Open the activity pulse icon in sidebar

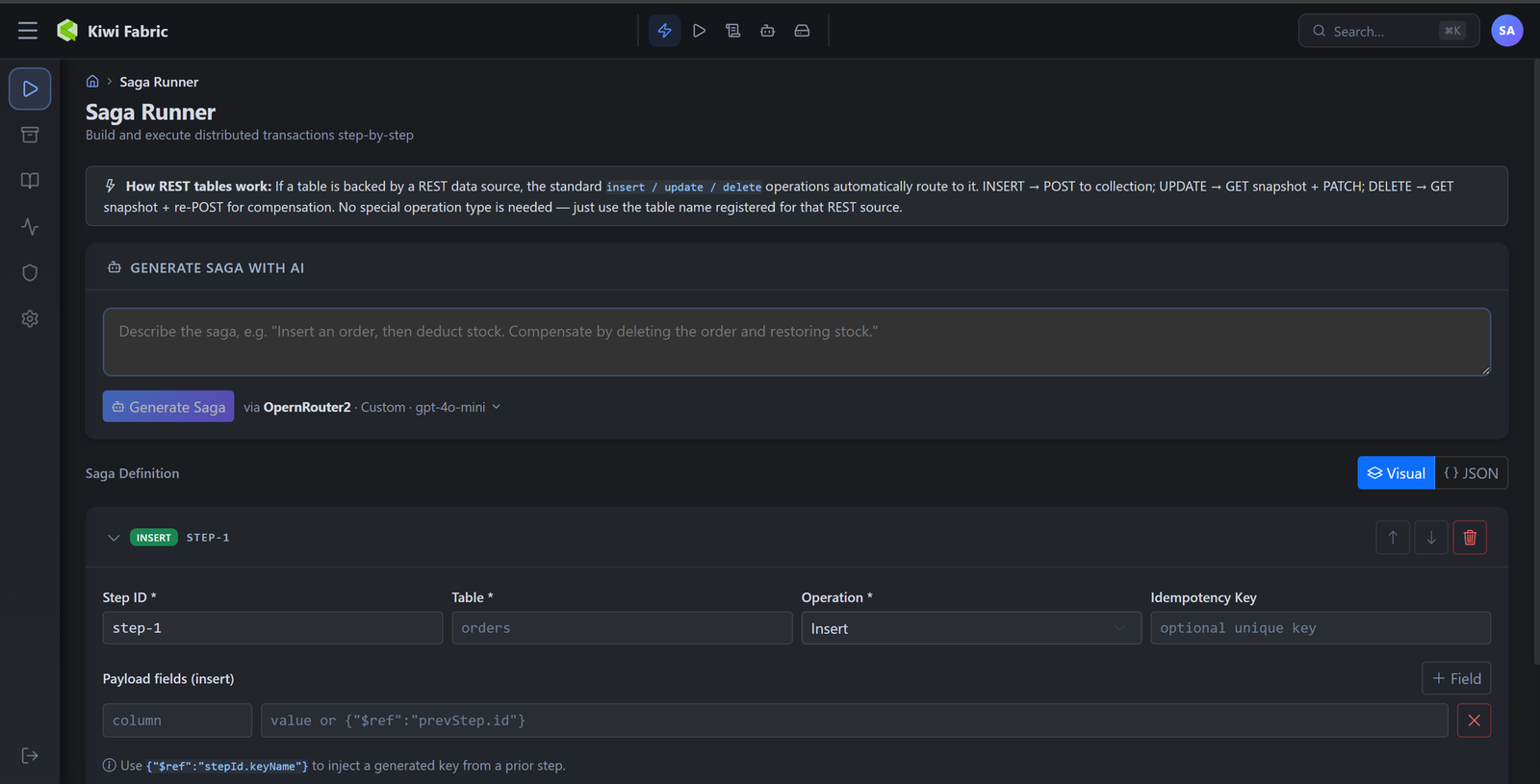tap(30, 227)
